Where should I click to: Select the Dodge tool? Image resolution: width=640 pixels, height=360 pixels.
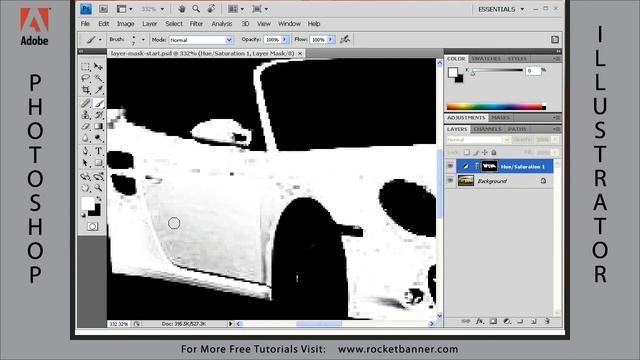click(98, 138)
